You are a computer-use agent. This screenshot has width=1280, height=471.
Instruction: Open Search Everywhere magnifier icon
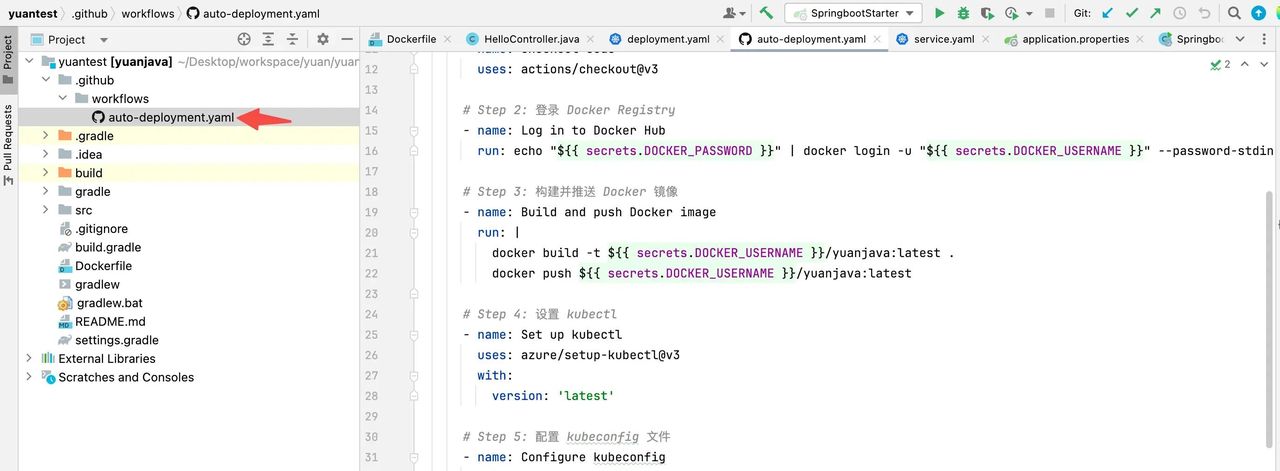click(1234, 13)
